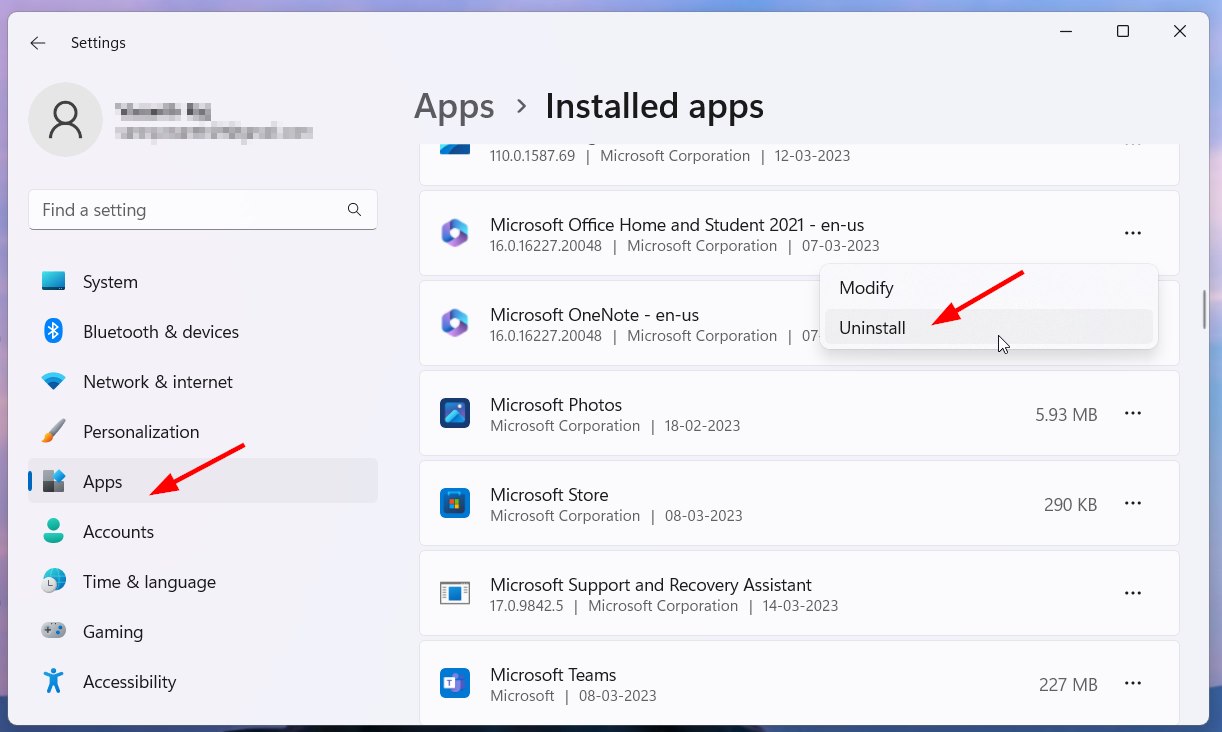This screenshot has width=1222, height=732.
Task: Open more options for Microsoft Store
Action: pyautogui.click(x=1132, y=503)
